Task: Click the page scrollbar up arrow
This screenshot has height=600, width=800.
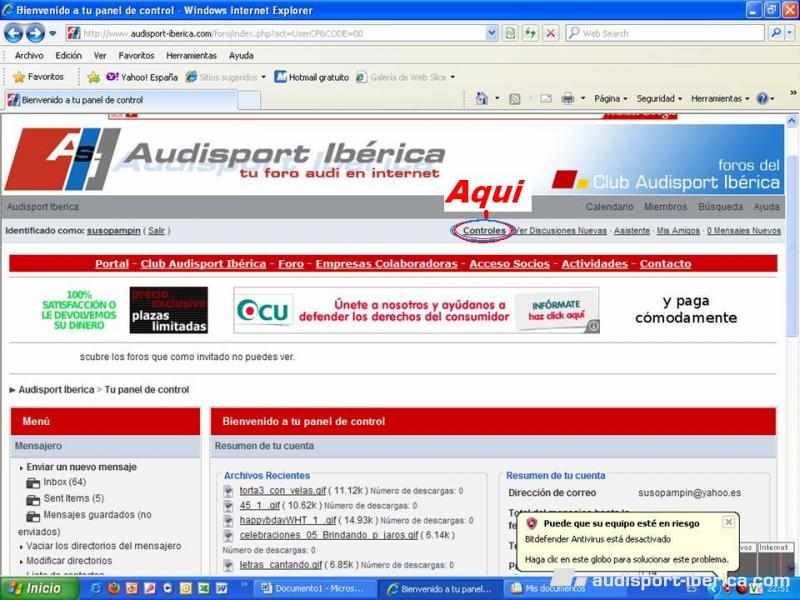Action: 791,121
